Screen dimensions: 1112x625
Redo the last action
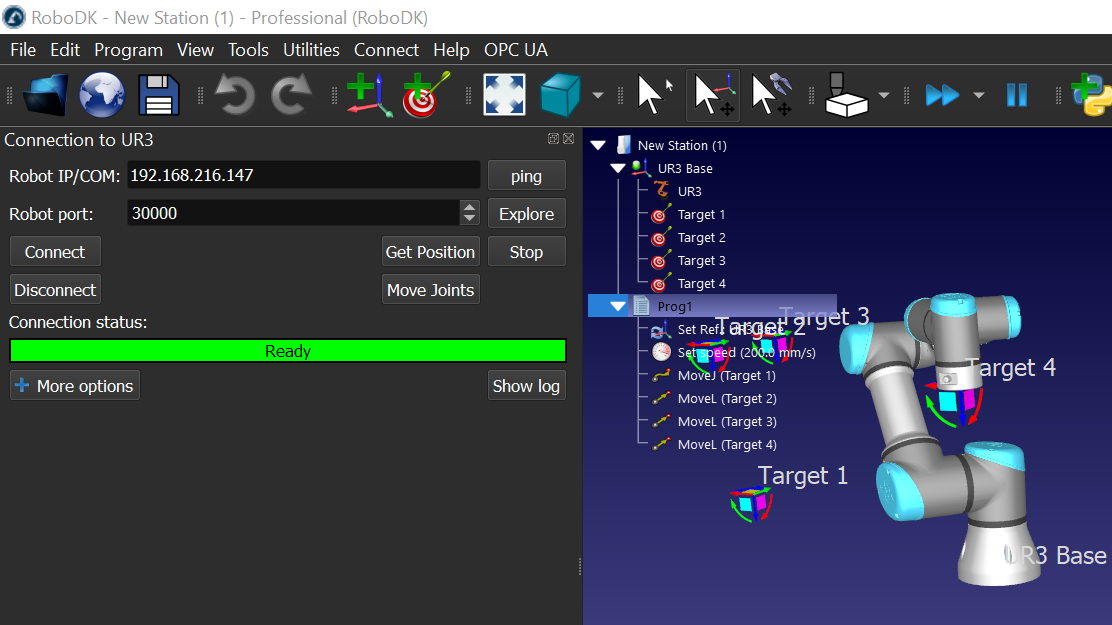pos(291,95)
